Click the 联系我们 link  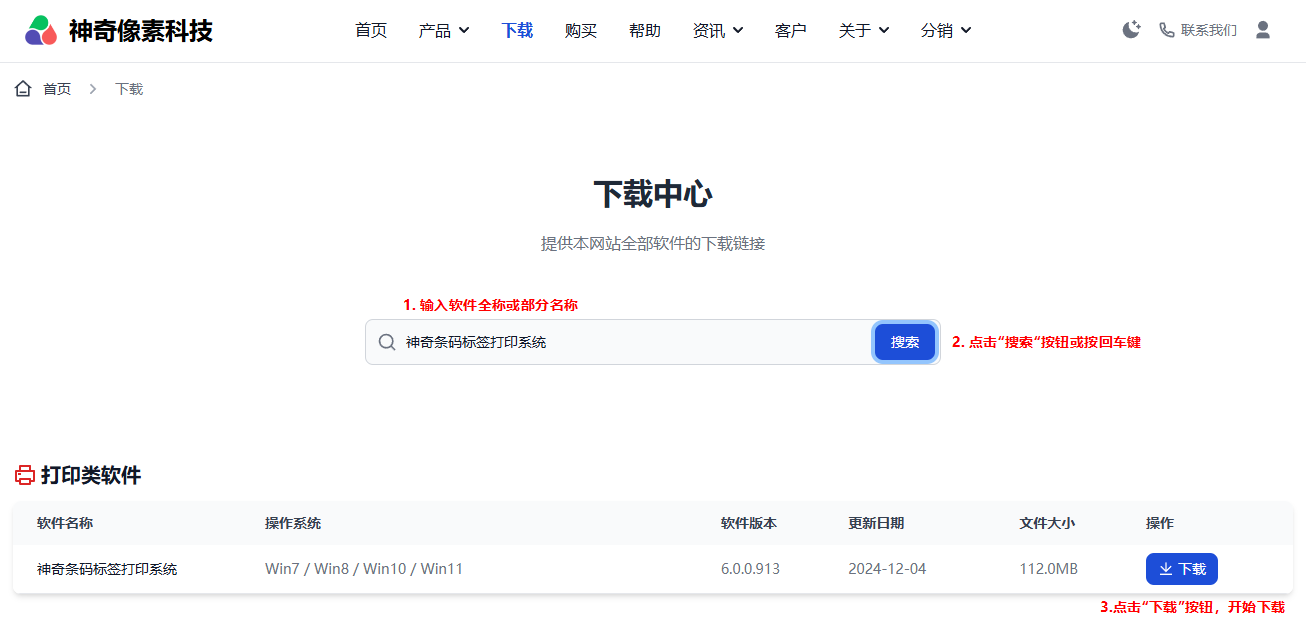coord(1209,30)
